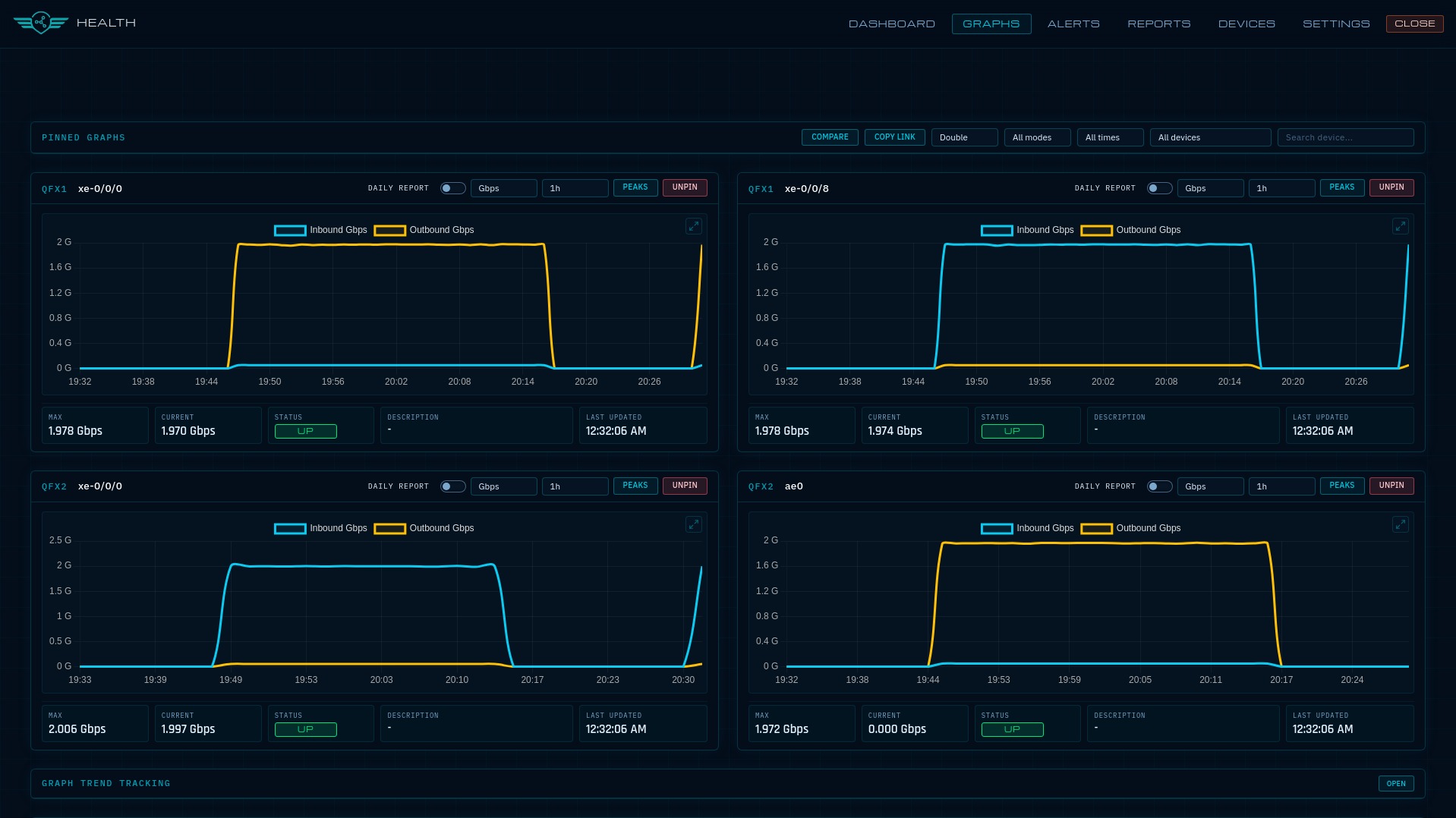The image size is (1456, 818).
Task: Click the 1.997 Gbps current value
Action: (x=188, y=729)
